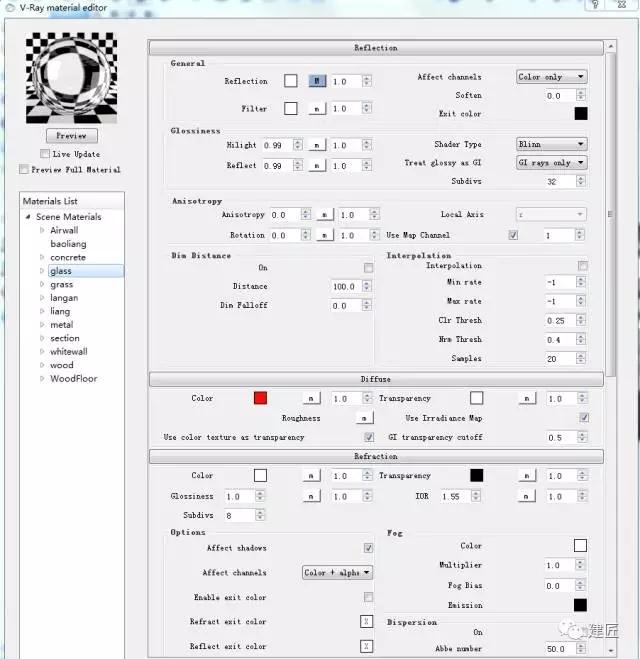Enable the Live Update checkbox

tap(45, 154)
